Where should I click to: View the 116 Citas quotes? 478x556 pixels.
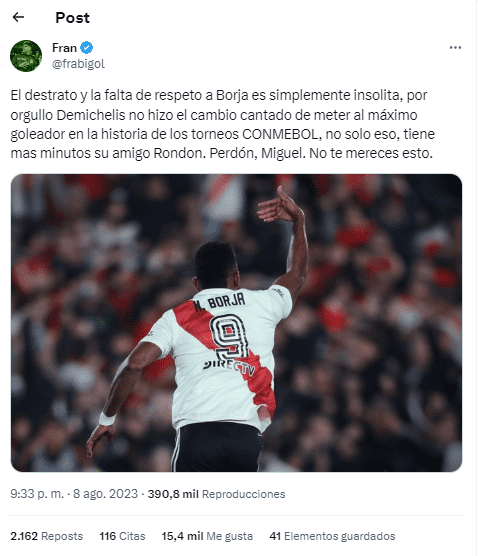pos(122,536)
